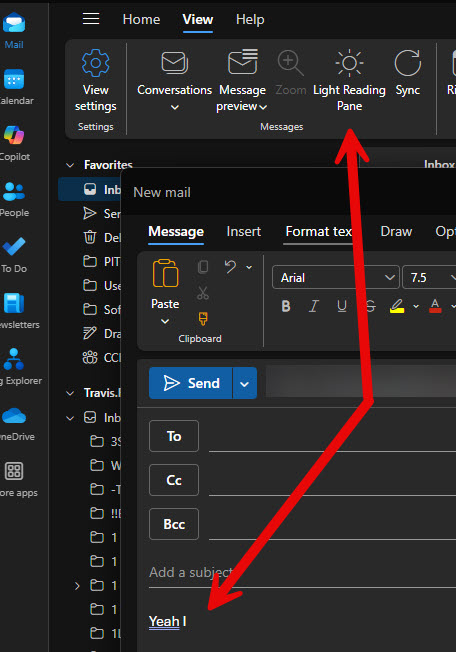This screenshot has width=456, height=652.
Task: Switch to the Draw tab
Action: click(396, 232)
